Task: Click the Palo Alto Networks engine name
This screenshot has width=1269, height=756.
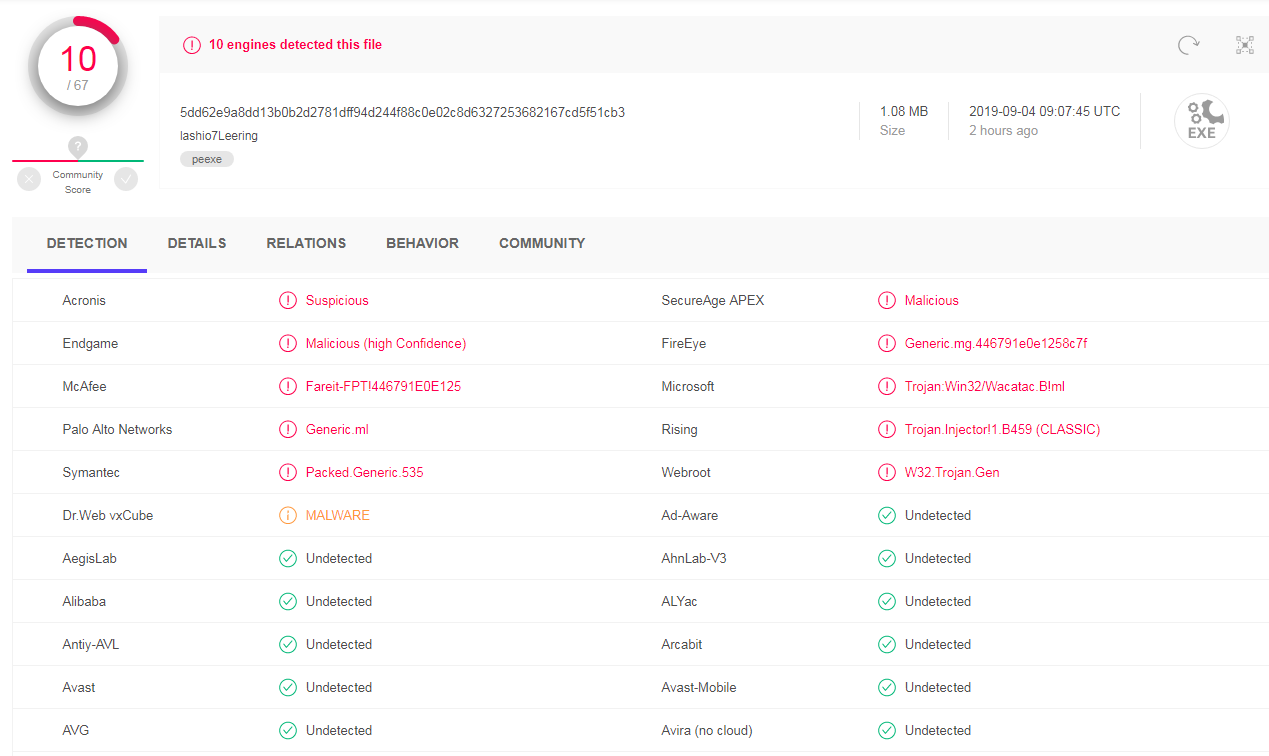Action: tap(117, 429)
